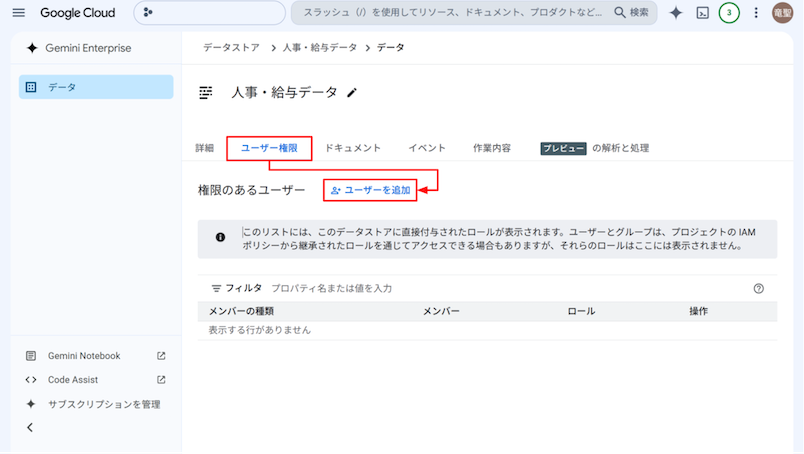Click the ユーザーを追加 button
This screenshot has height=454, width=804.
click(x=370, y=190)
